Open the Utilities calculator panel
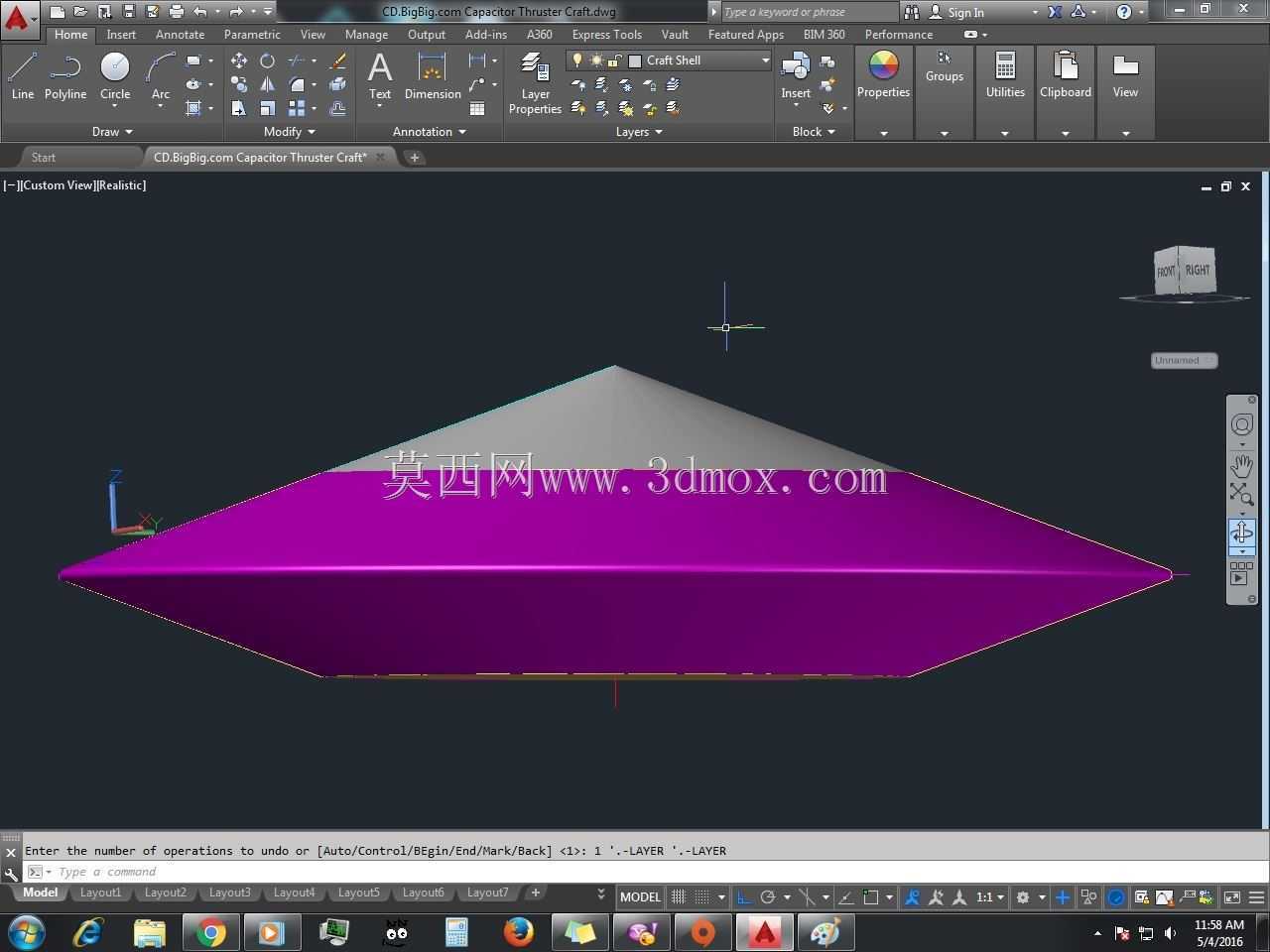 pyautogui.click(x=1005, y=75)
